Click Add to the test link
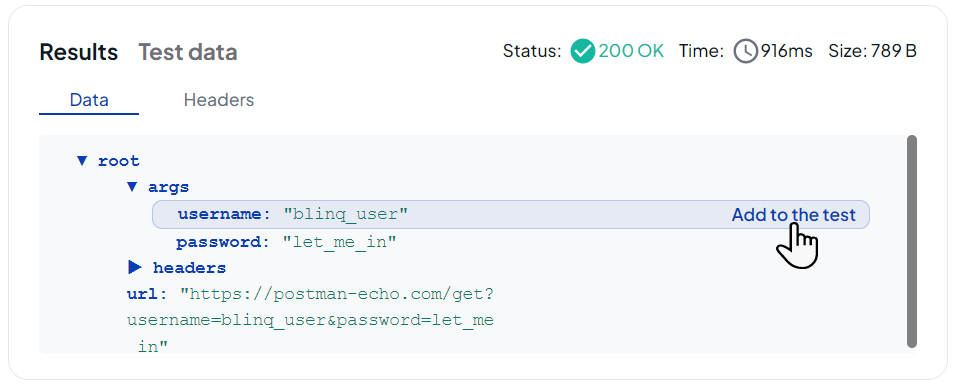Viewport: 954px width, 385px height. point(793,215)
